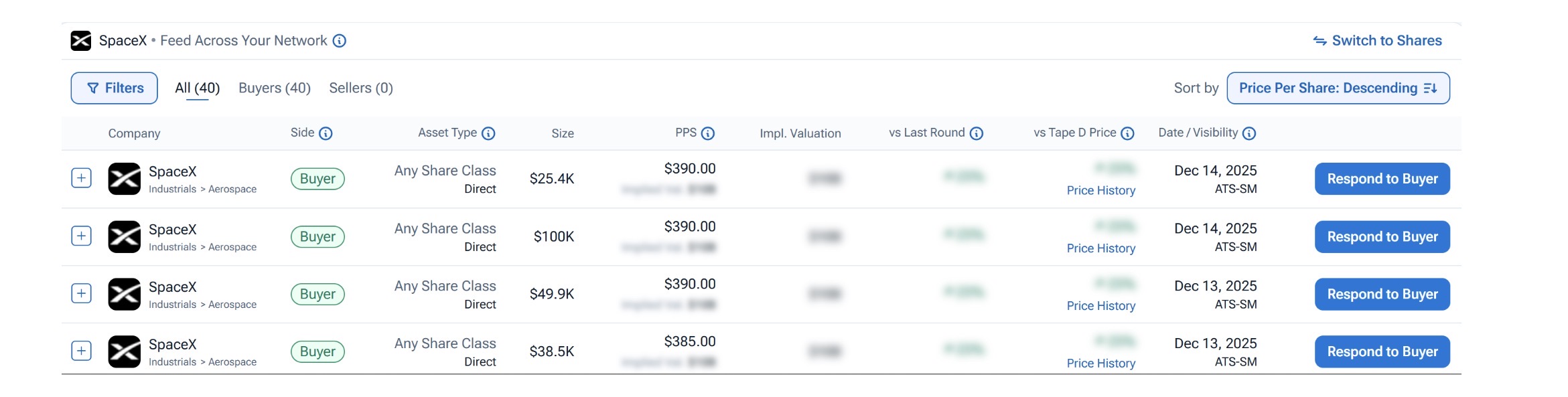
Task: Open Price History for the $100K order
Action: [x=1100, y=248]
